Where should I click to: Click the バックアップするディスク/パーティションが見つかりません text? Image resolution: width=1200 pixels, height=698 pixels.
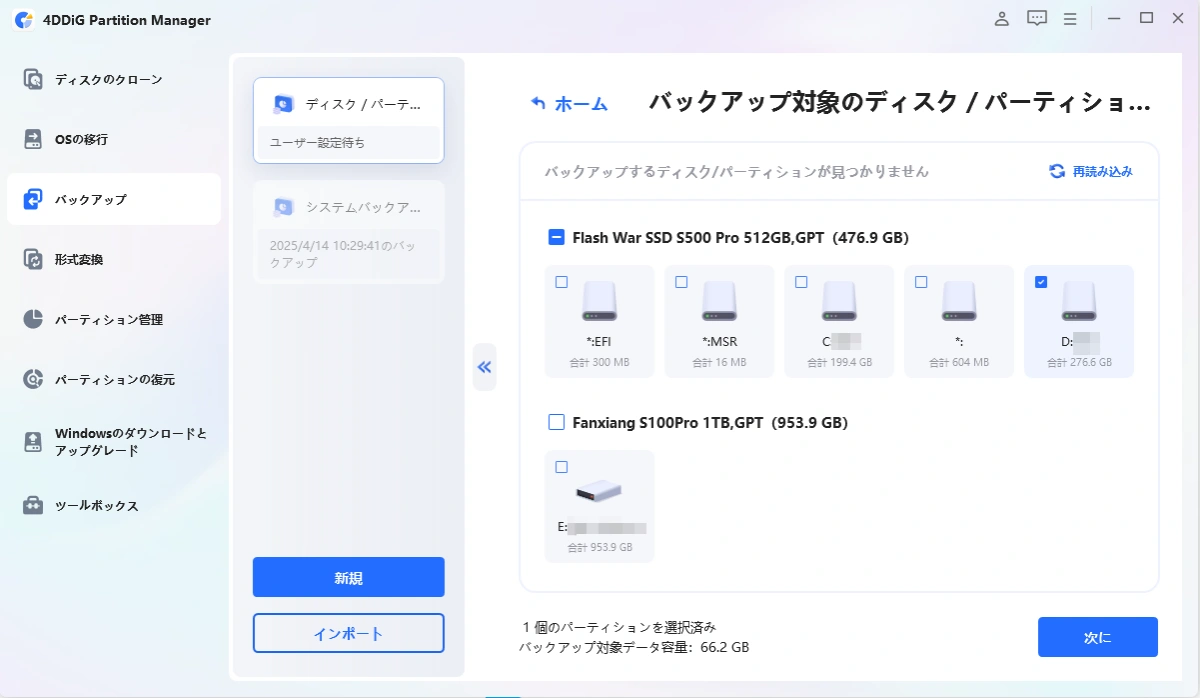pos(736,172)
